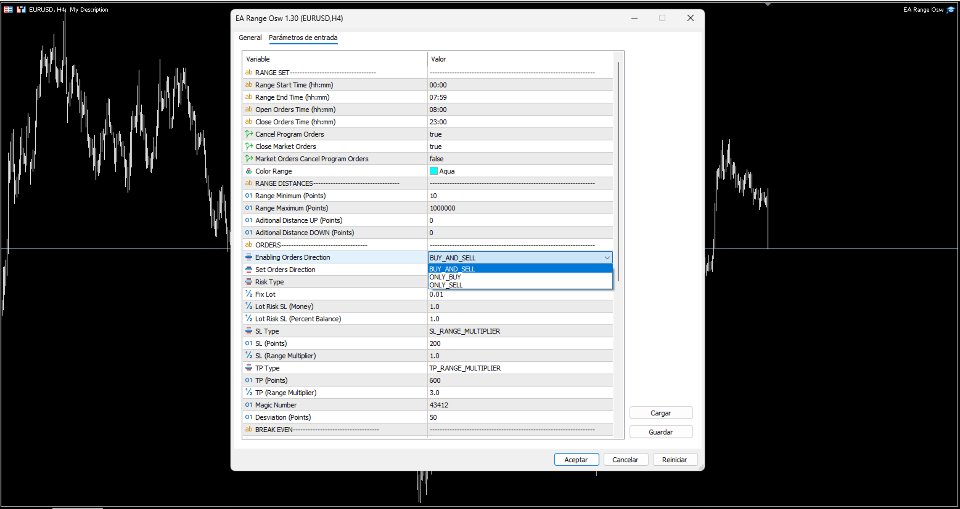Click the Set Orders Direction enum icon
This screenshot has height=509, width=960.
pyautogui.click(x=249, y=270)
